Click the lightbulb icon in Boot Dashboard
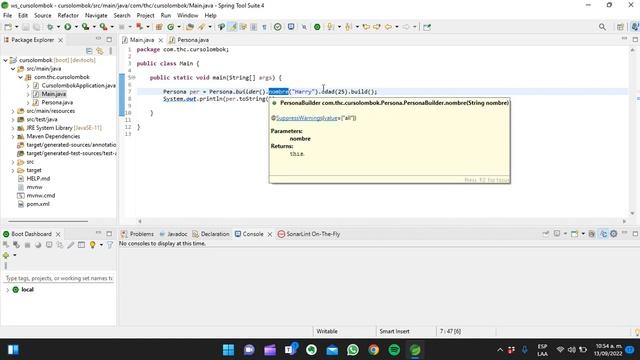This screenshot has width=640, height=360. point(93,245)
